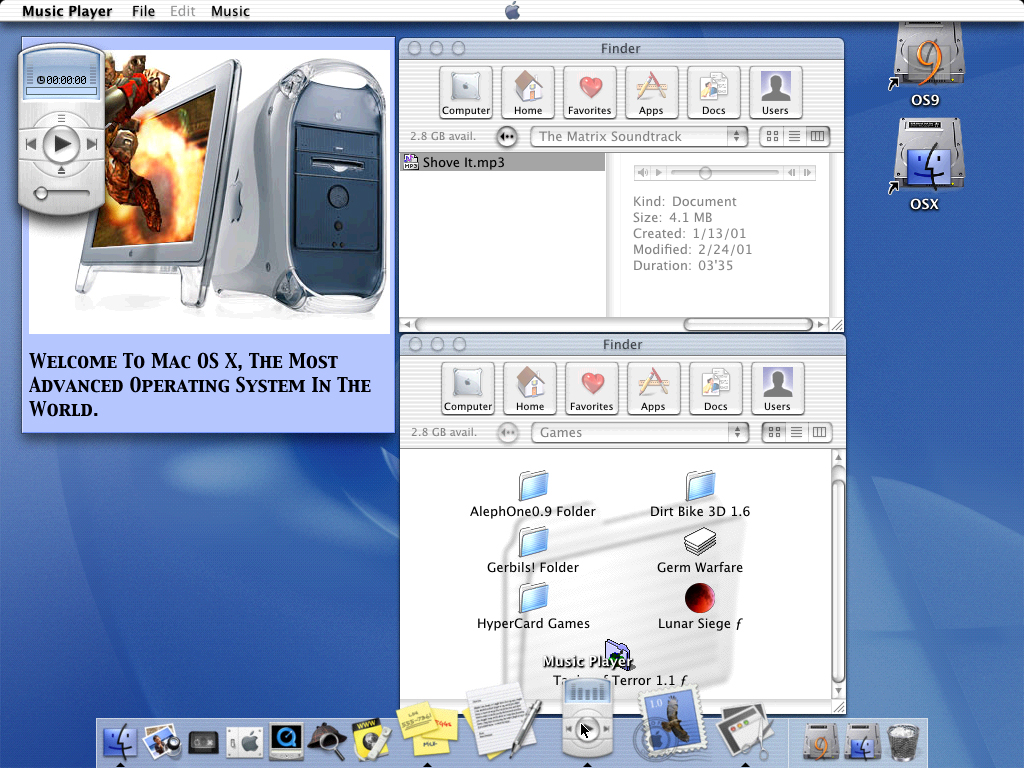This screenshot has height=768, width=1024.
Task: Open the File menu
Action: pyautogui.click(x=143, y=11)
